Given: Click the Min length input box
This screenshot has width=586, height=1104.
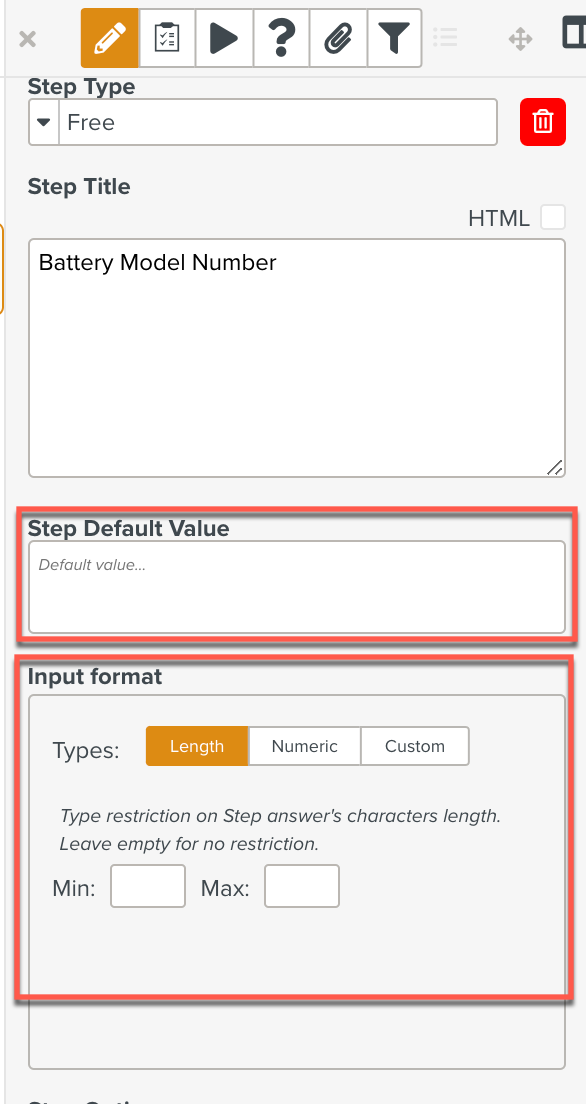Looking at the screenshot, I should (x=148, y=886).
